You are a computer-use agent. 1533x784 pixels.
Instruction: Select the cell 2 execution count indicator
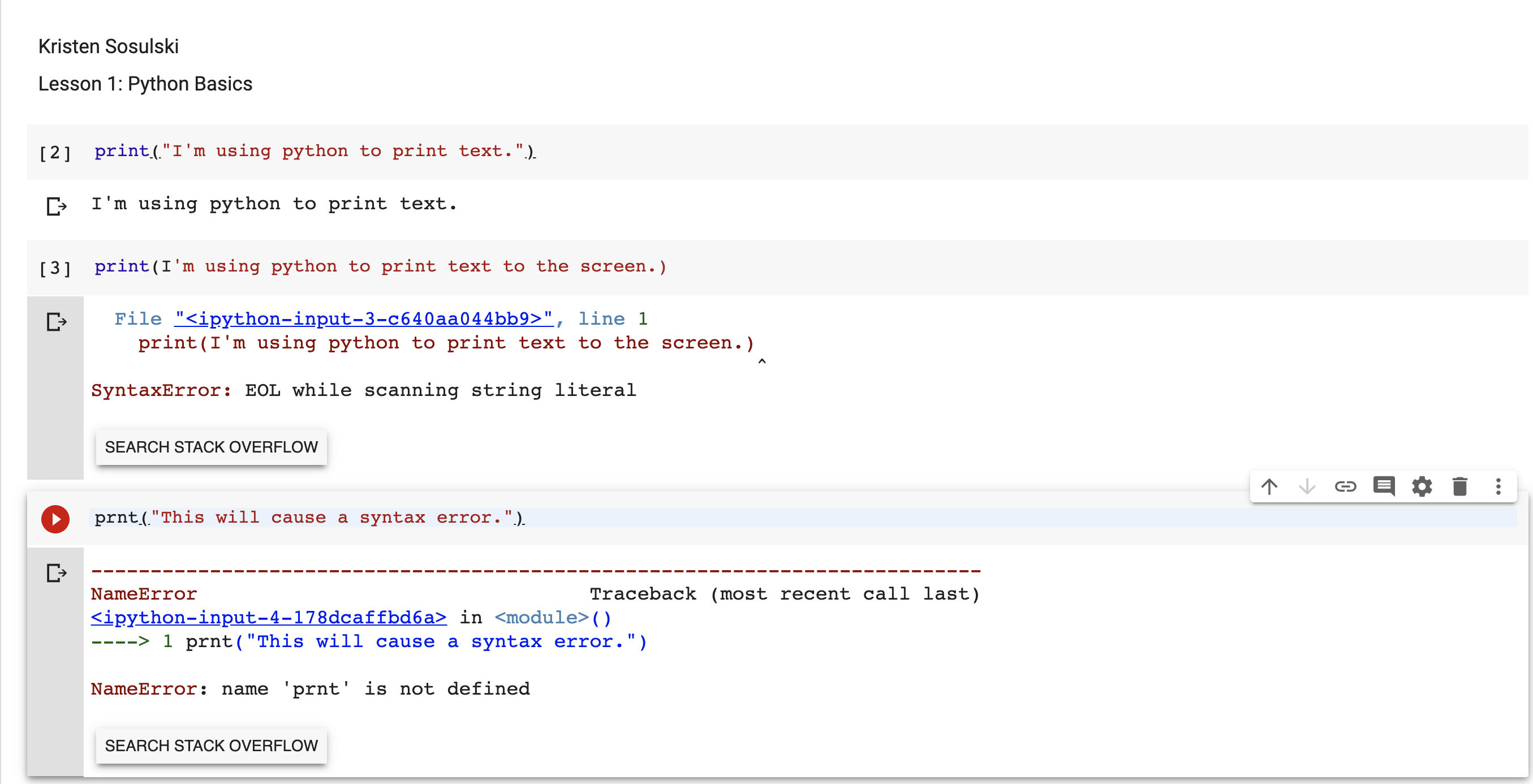tap(55, 153)
